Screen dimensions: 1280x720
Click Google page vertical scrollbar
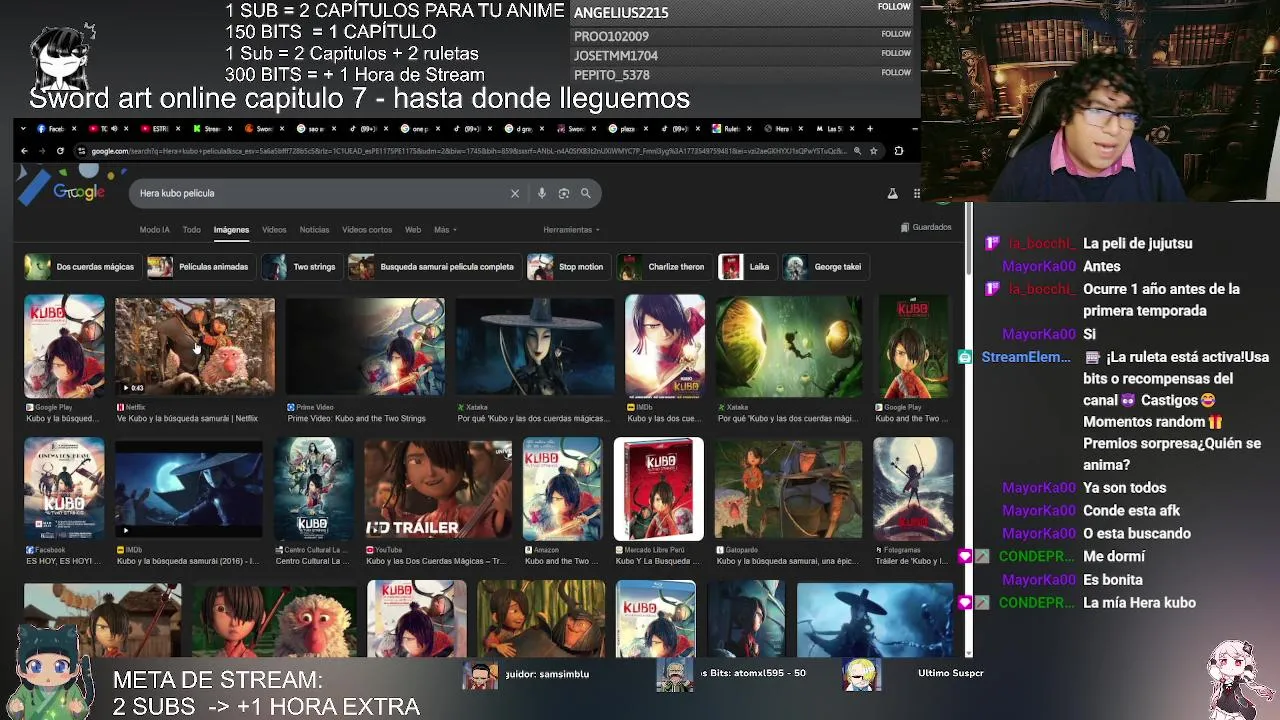click(967, 240)
